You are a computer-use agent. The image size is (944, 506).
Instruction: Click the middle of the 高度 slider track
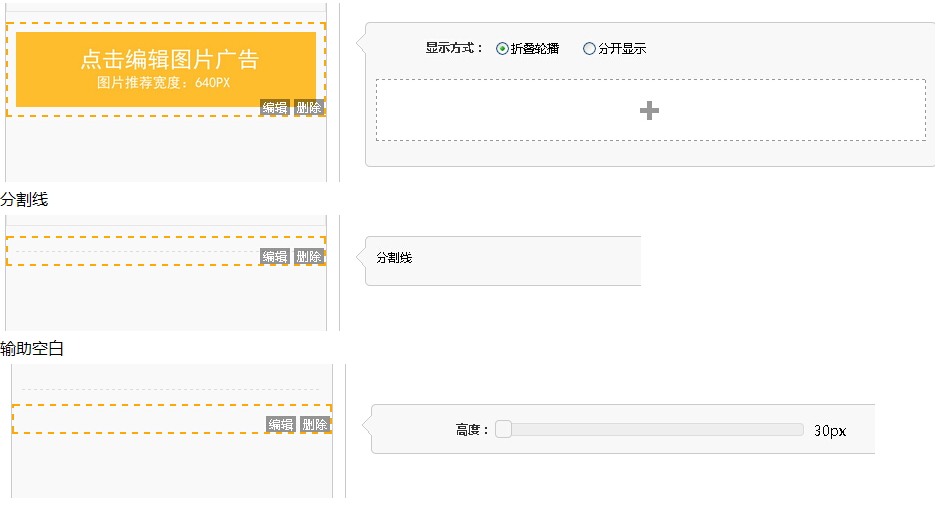tap(650, 429)
